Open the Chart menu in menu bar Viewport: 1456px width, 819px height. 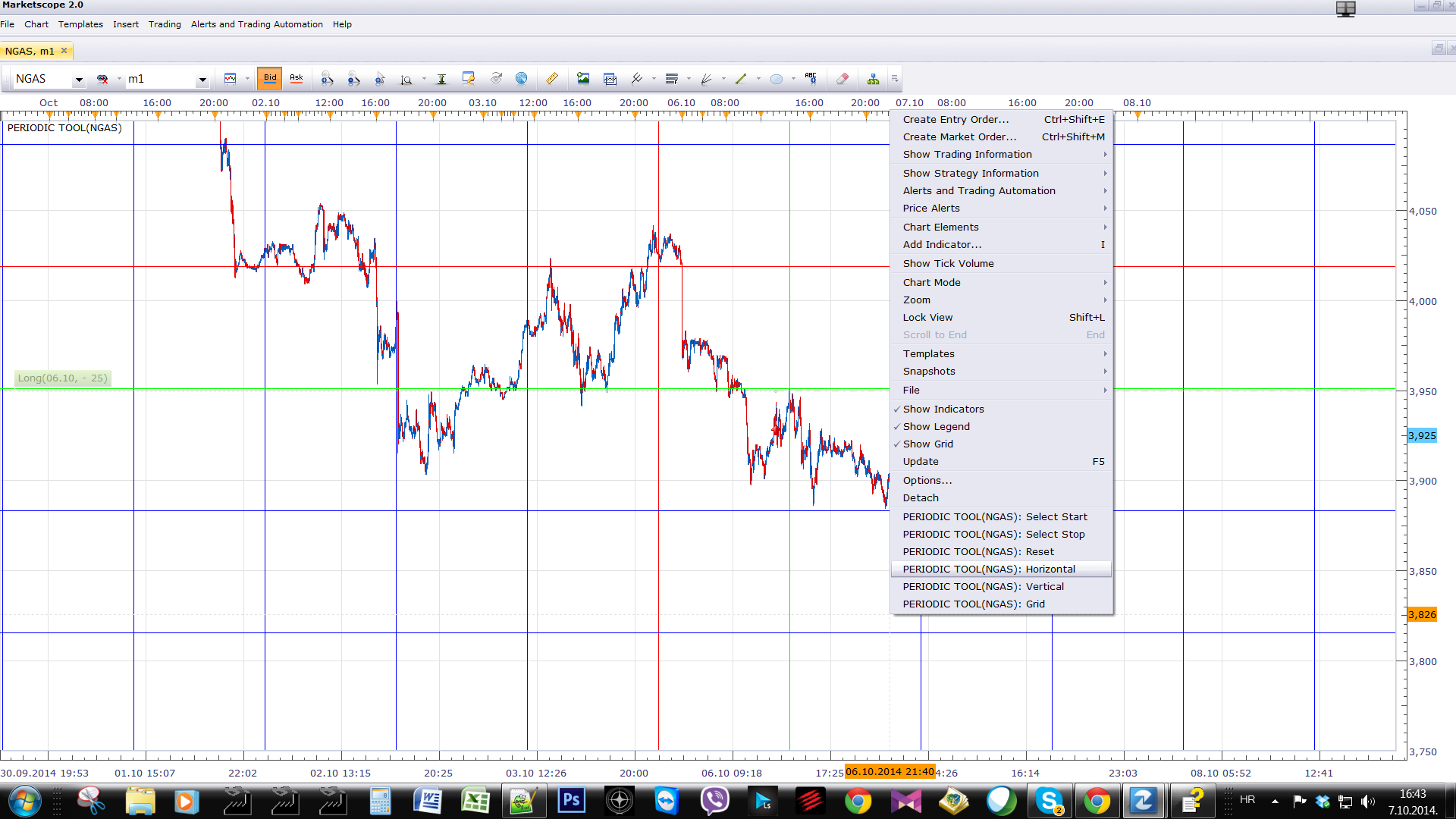[x=36, y=24]
